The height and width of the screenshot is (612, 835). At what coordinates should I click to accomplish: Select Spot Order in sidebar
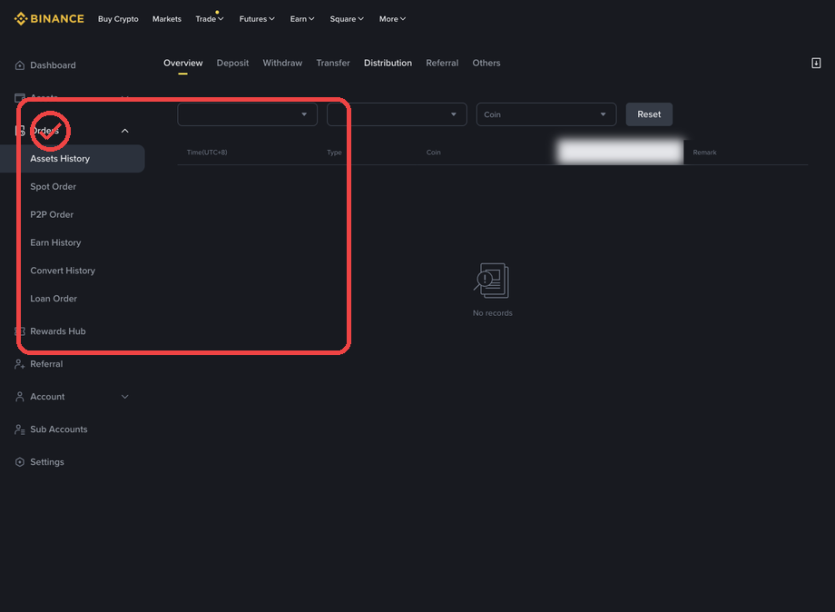(53, 186)
